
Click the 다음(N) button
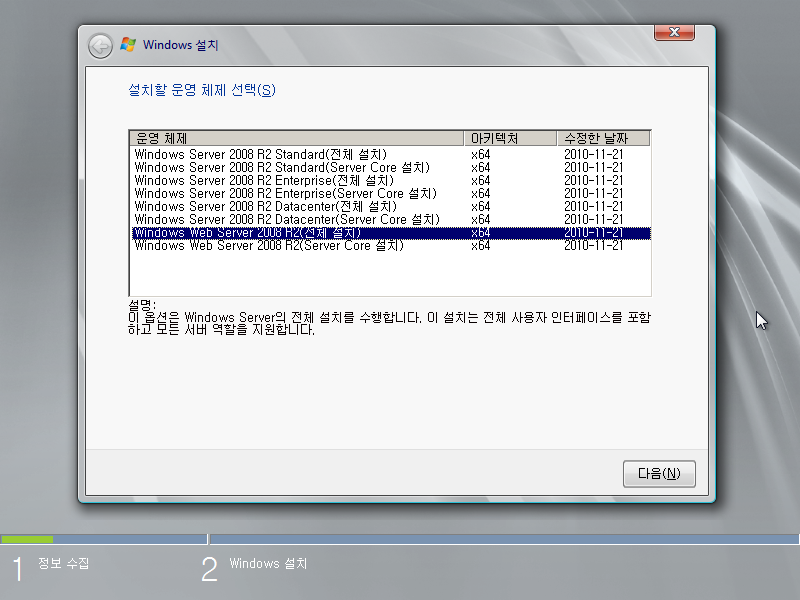point(659,473)
